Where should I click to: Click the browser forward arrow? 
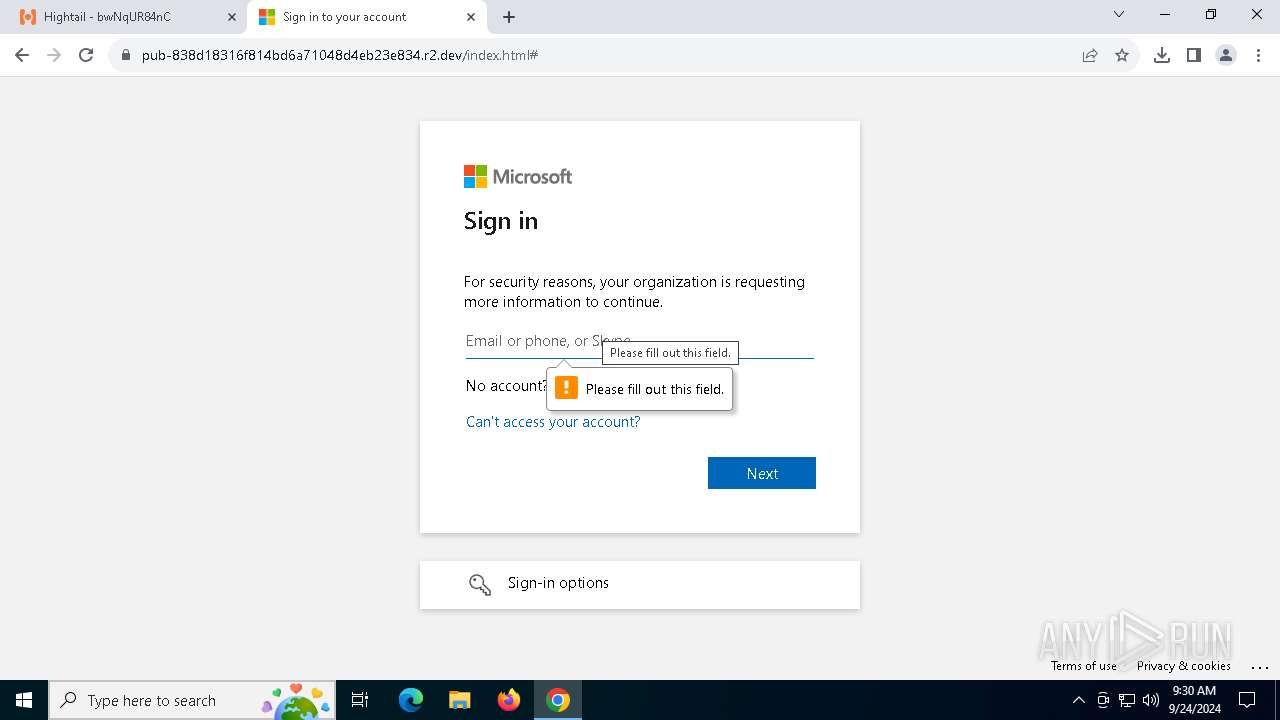tap(54, 55)
